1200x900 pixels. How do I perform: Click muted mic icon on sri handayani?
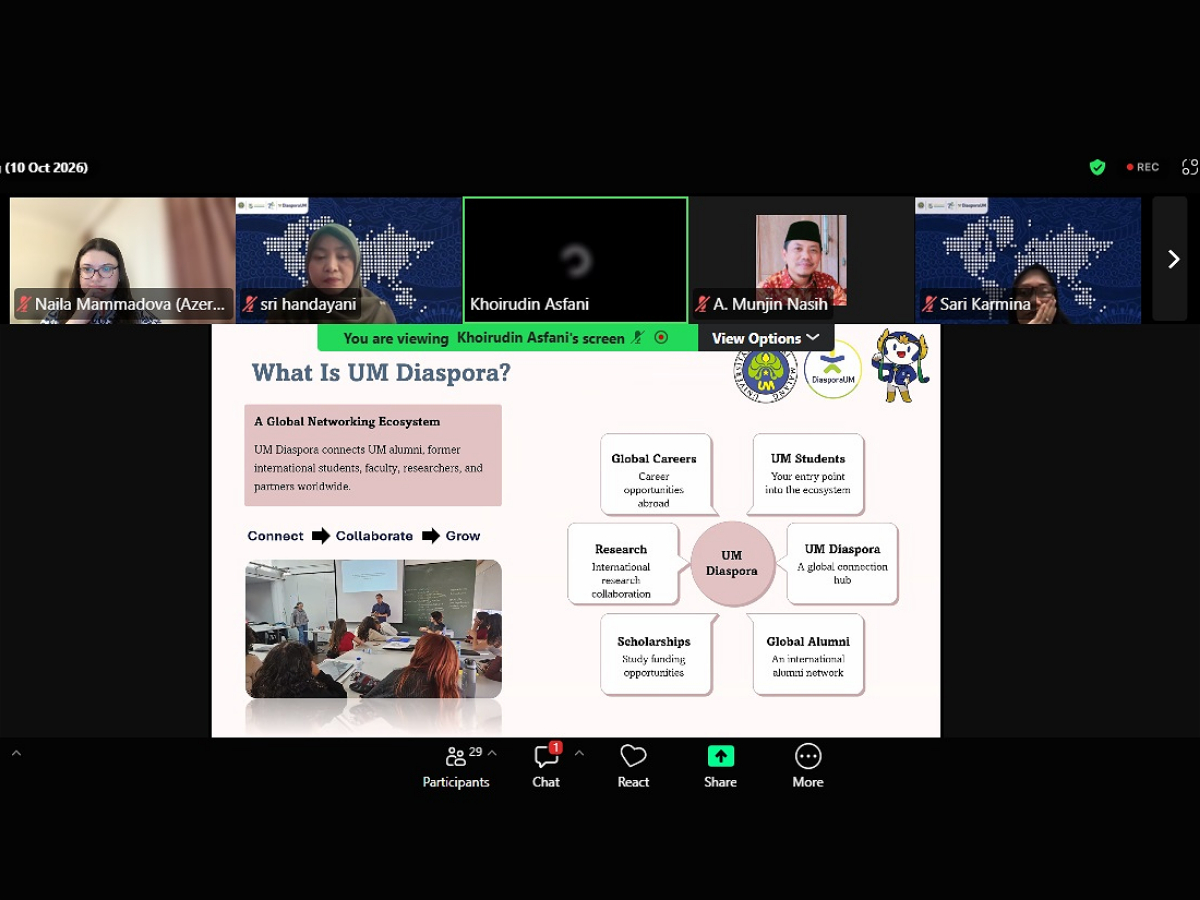click(x=249, y=304)
